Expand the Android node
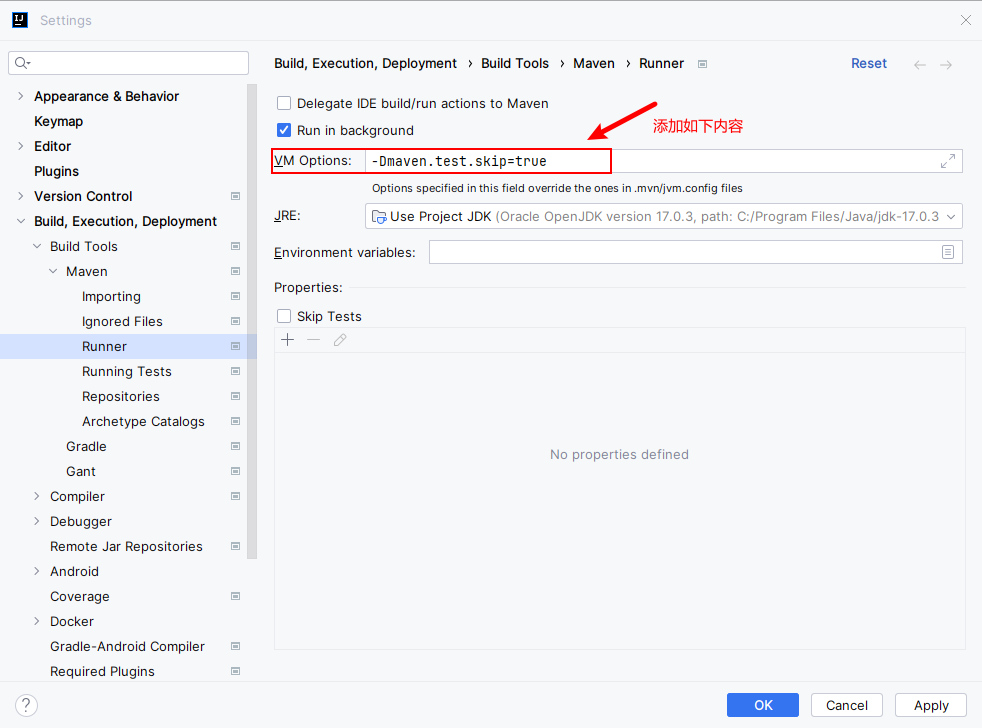982x728 pixels. (36, 571)
